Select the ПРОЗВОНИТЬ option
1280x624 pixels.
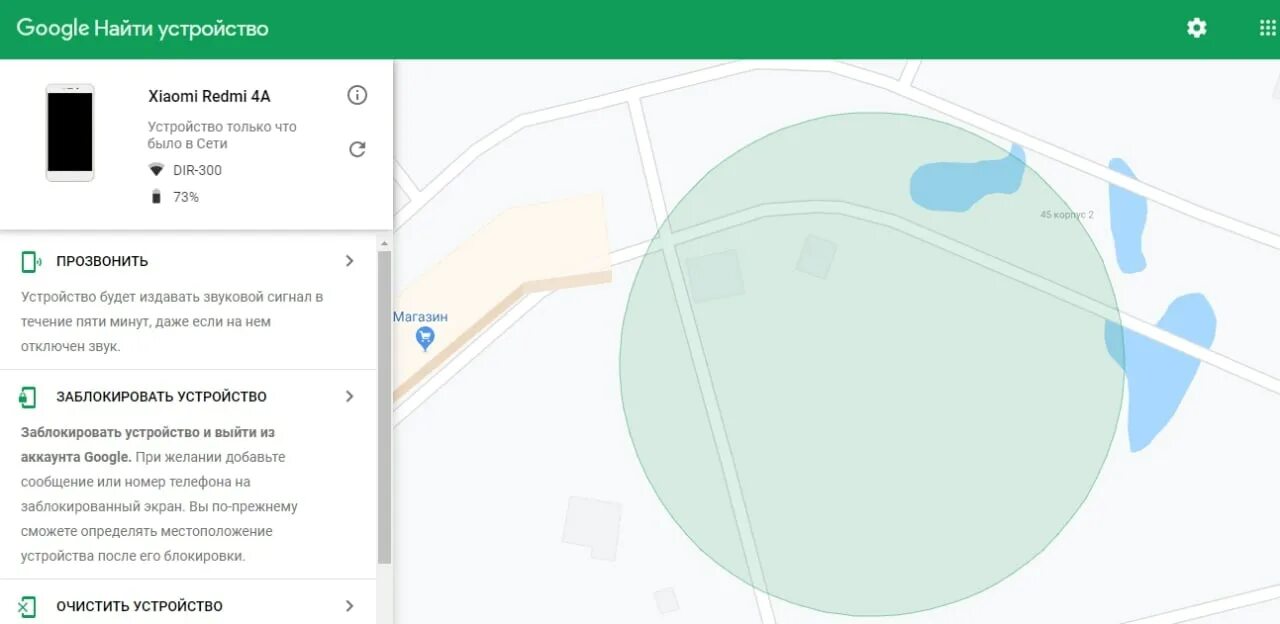pyautogui.click(x=102, y=261)
